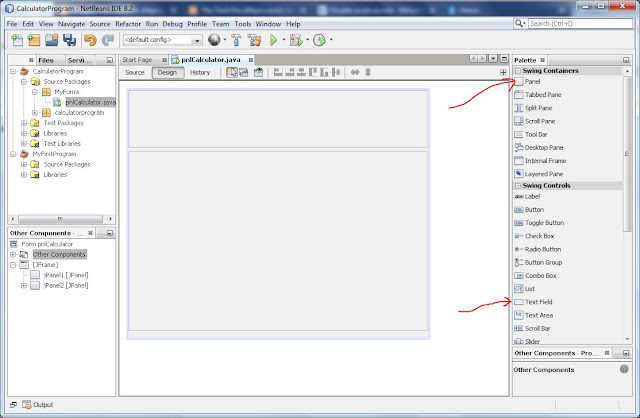
Task: Collapse the Swing Controls palette section
Action: pyautogui.click(x=518, y=185)
